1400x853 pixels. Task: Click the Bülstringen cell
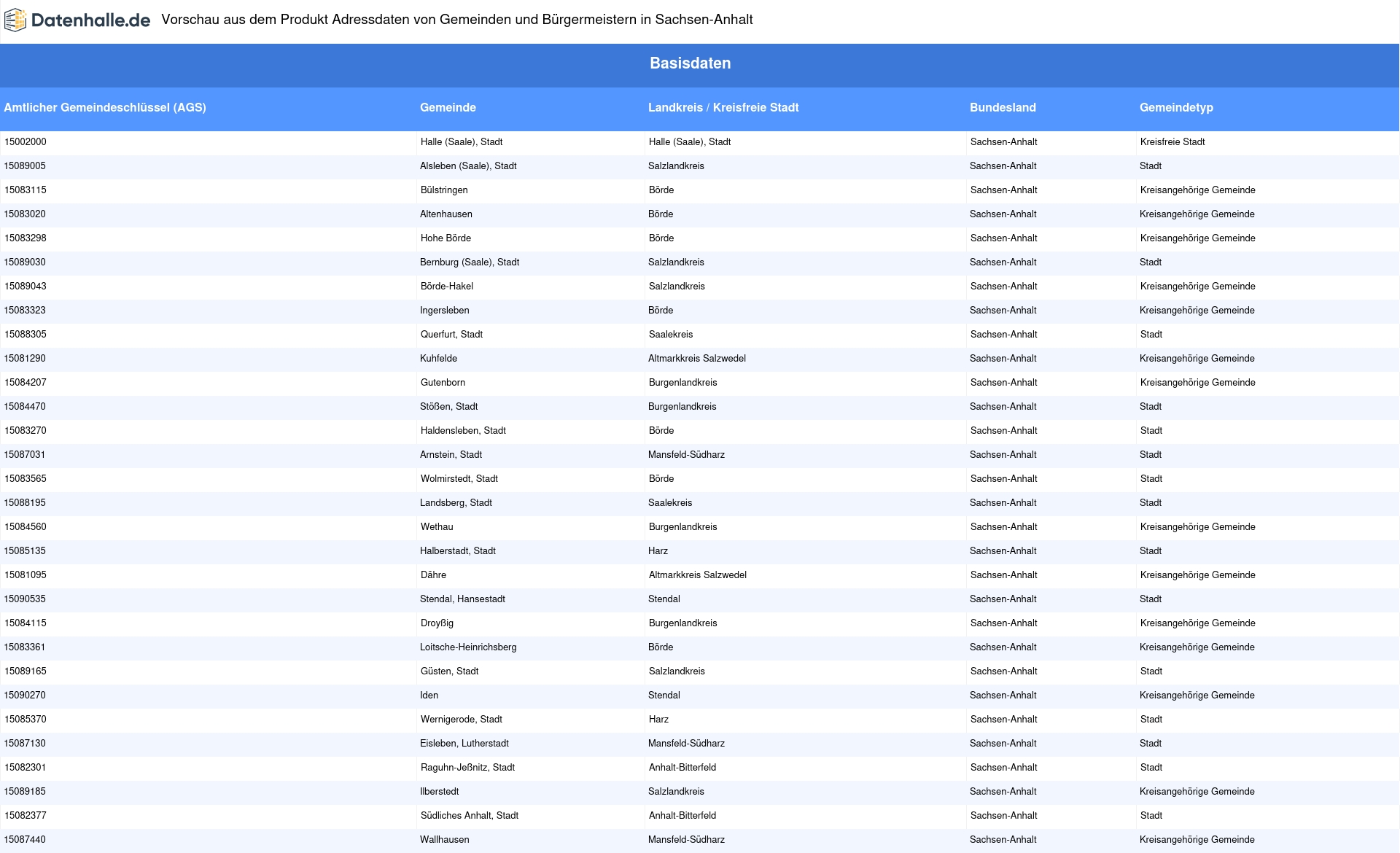click(444, 190)
